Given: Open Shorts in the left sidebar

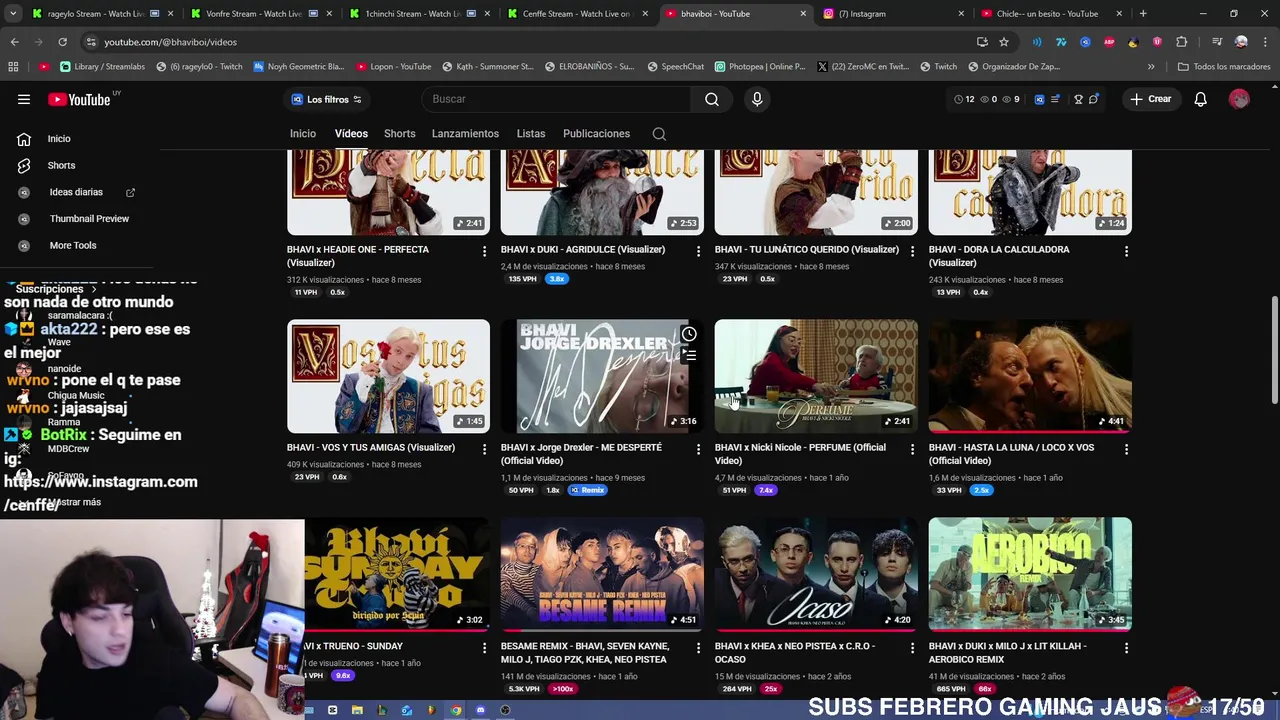Looking at the screenshot, I should click(x=61, y=165).
